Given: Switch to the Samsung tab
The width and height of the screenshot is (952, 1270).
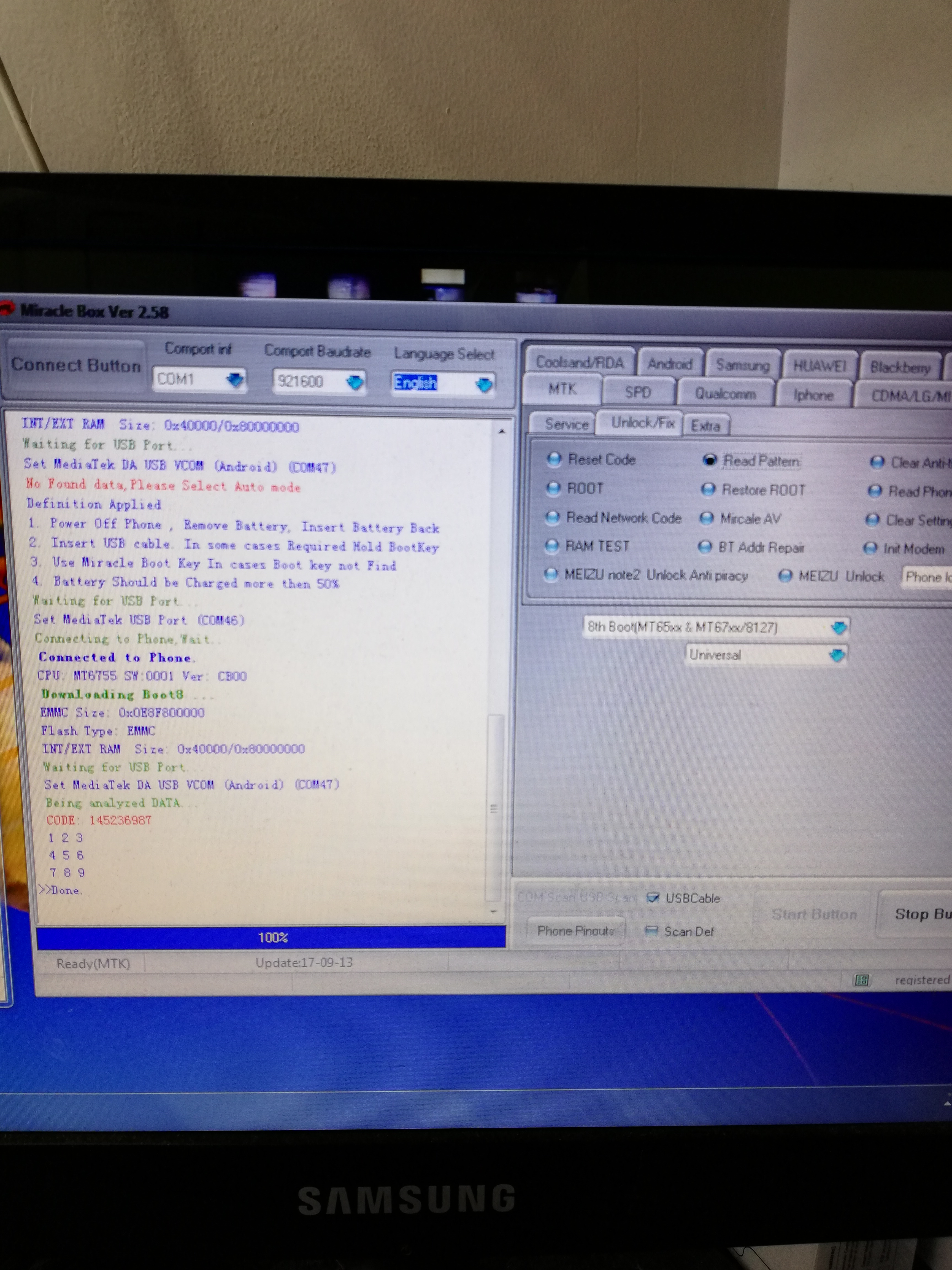Looking at the screenshot, I should tap(743, 365).
